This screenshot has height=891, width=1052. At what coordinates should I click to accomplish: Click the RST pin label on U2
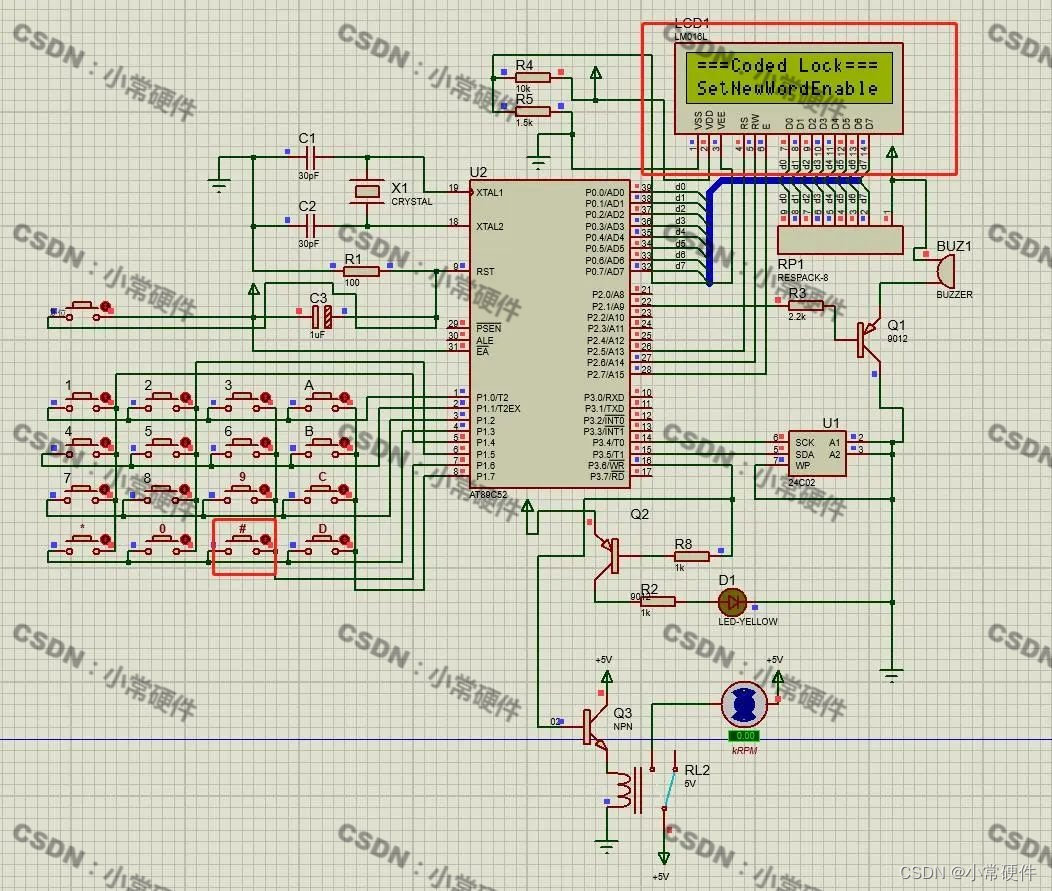(x=485, y=271)
